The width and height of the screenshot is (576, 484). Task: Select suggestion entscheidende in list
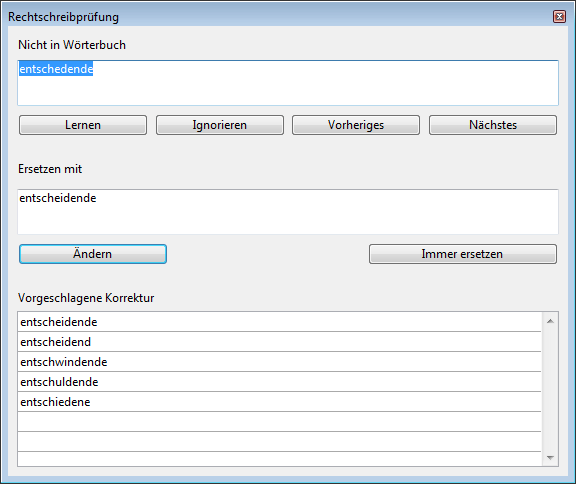(279, 322)
